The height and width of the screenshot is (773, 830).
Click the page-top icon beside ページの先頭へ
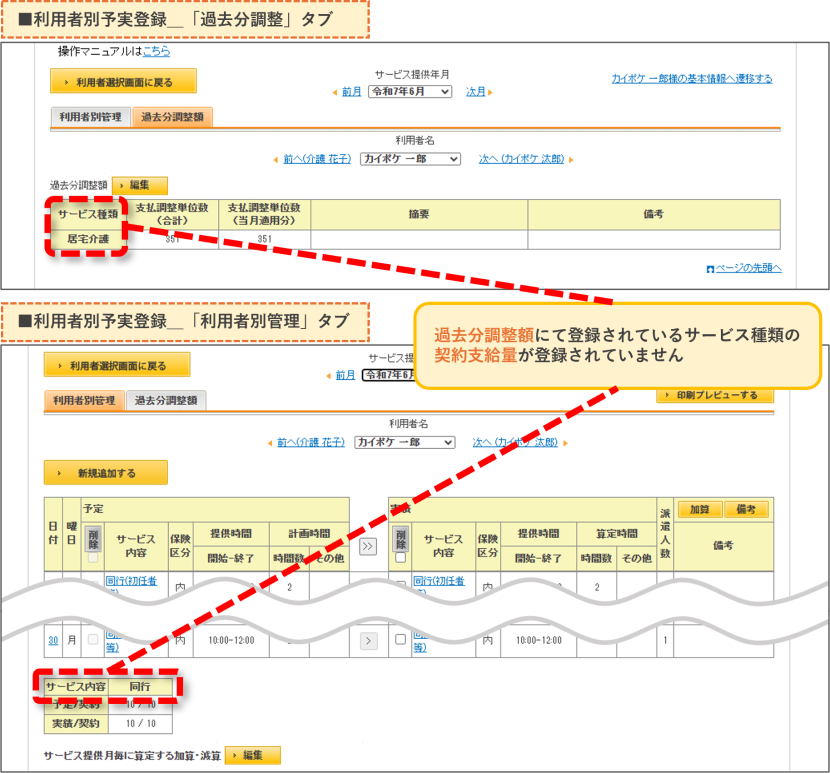pyautogui.click(x=710, y=269)
